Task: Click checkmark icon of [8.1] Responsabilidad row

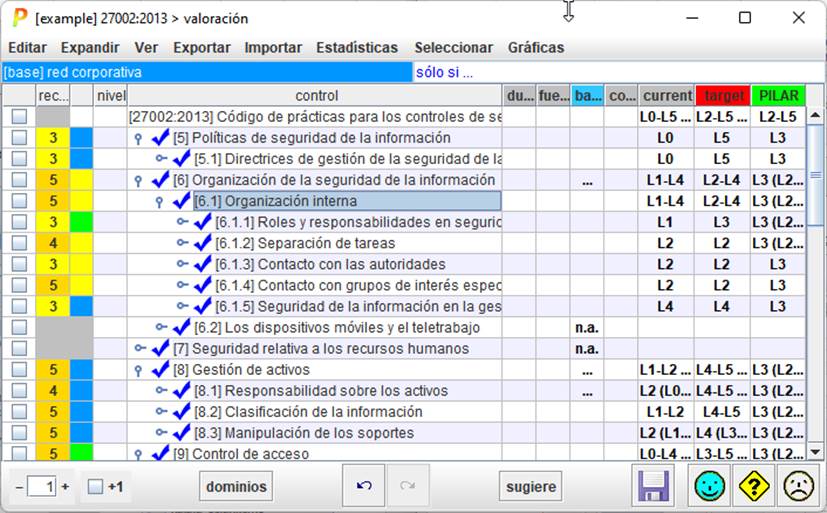Action: tap(181, 391)
